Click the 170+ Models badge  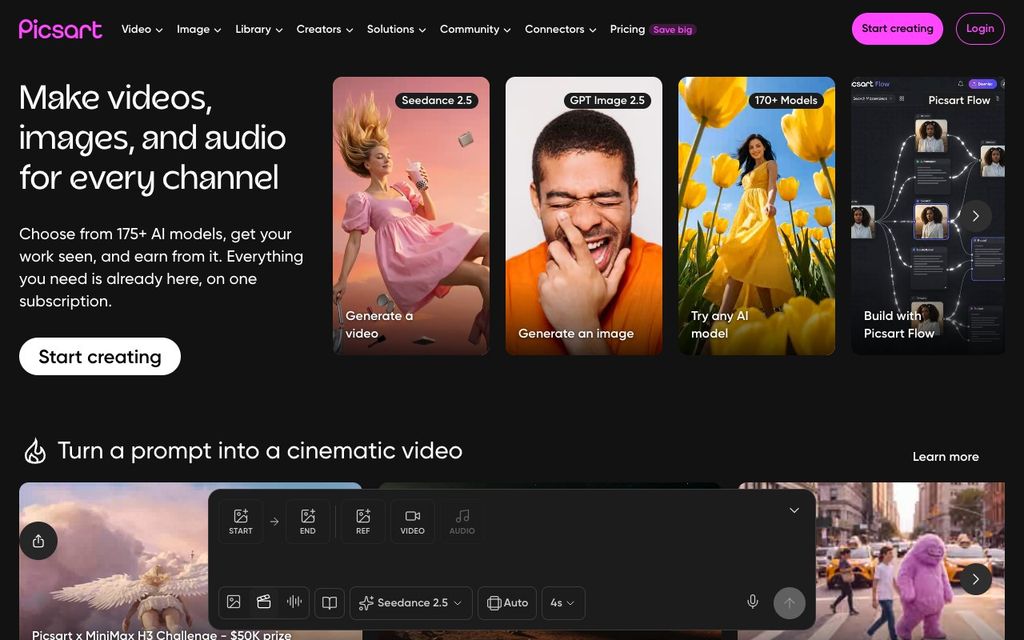pos(786,101)
